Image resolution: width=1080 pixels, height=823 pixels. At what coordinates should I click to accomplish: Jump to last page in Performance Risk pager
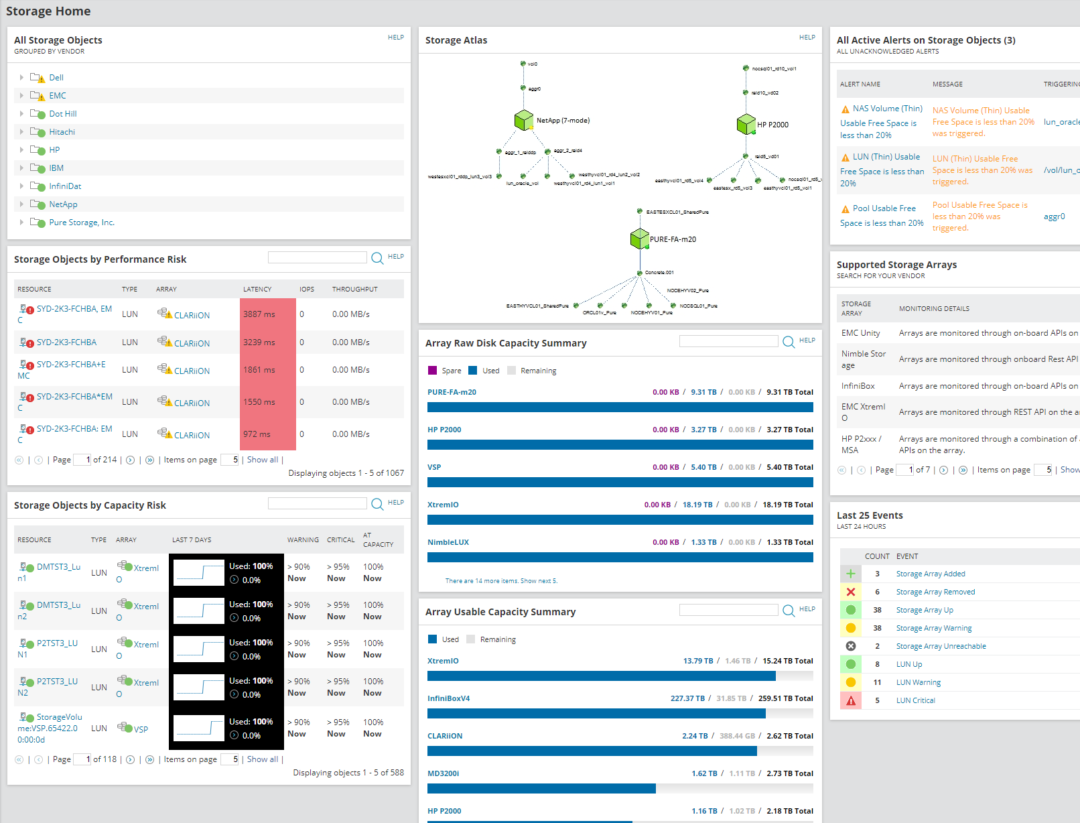(149, 460)
